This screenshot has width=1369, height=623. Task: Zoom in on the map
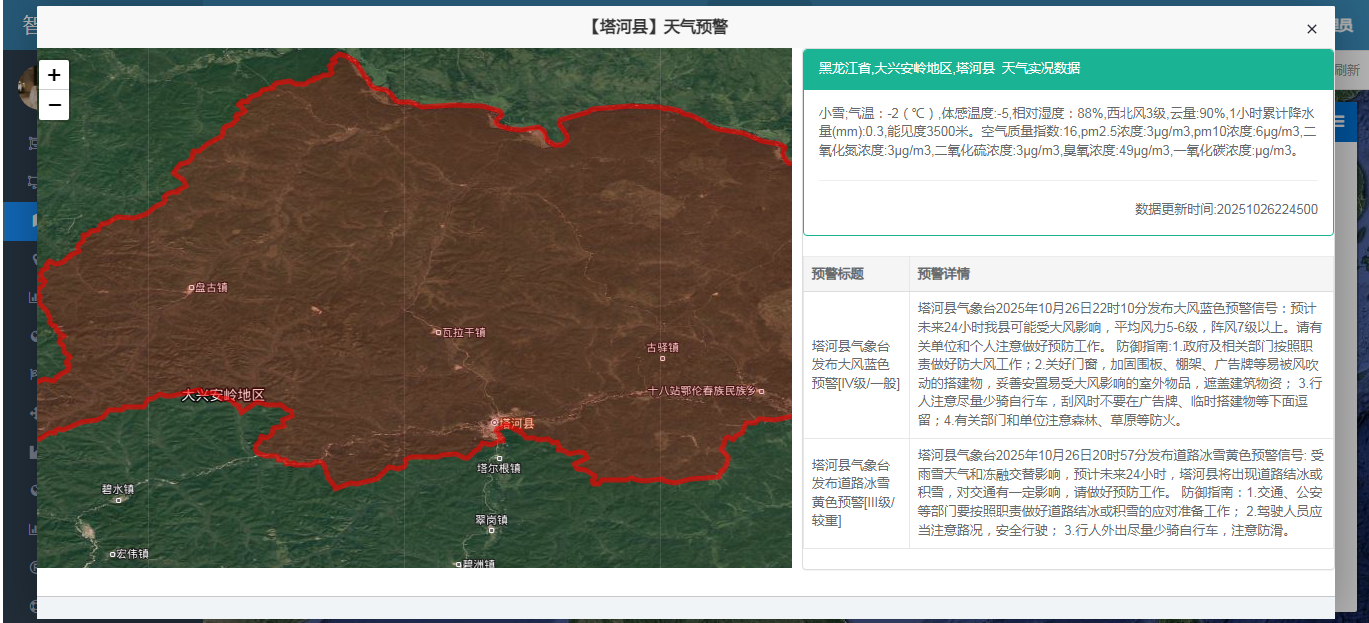[54, 75]
